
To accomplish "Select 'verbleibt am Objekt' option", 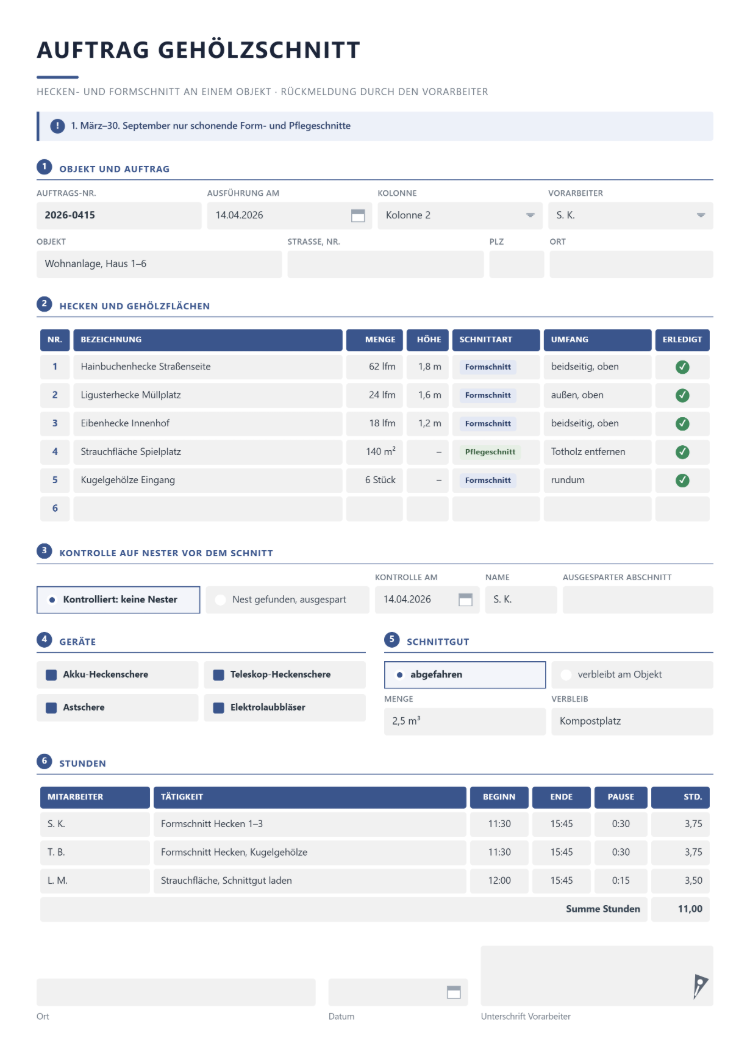I will [x=632, y=675].
